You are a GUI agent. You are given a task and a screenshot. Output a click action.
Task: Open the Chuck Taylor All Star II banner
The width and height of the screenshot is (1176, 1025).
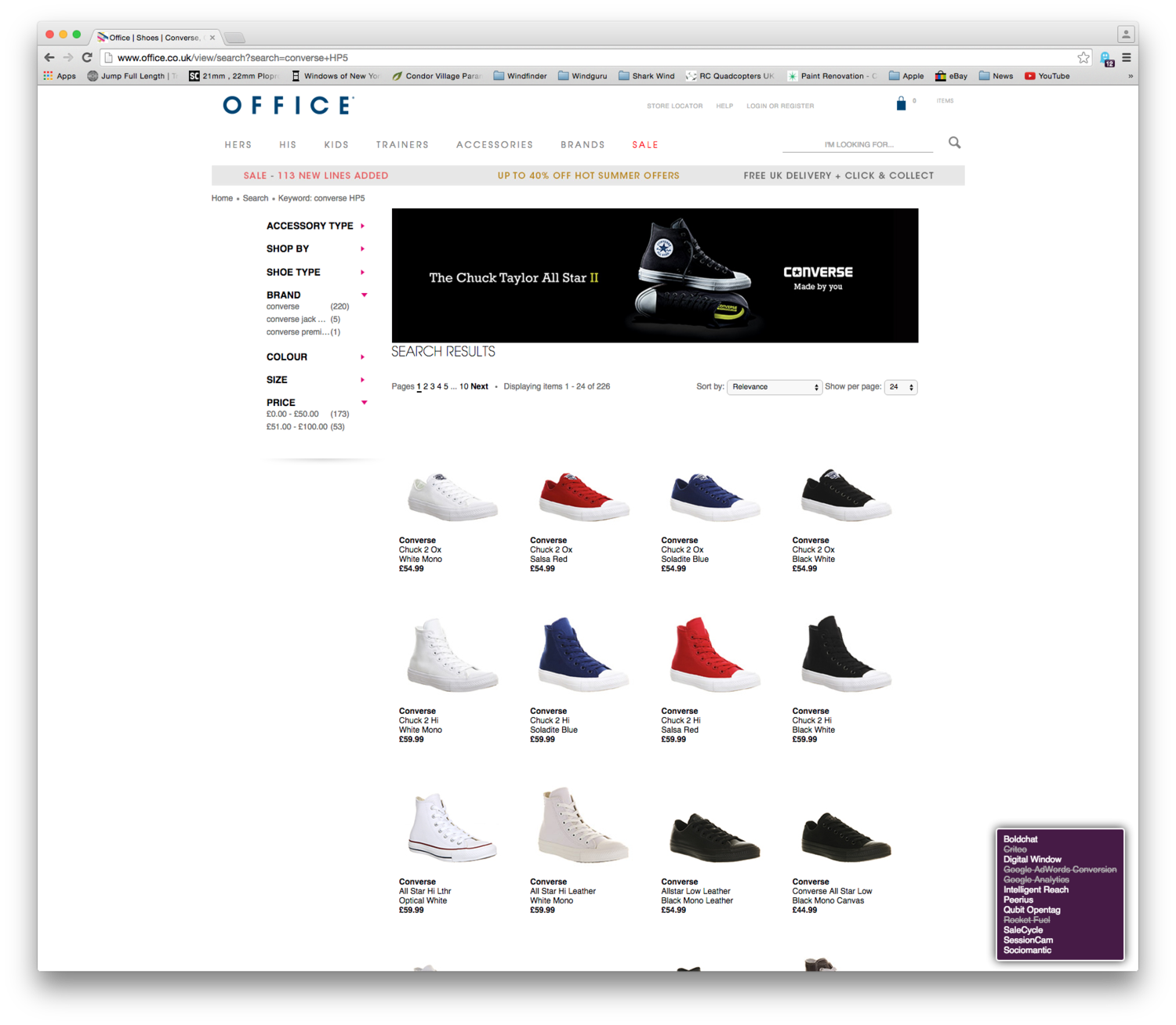[655, 275]
